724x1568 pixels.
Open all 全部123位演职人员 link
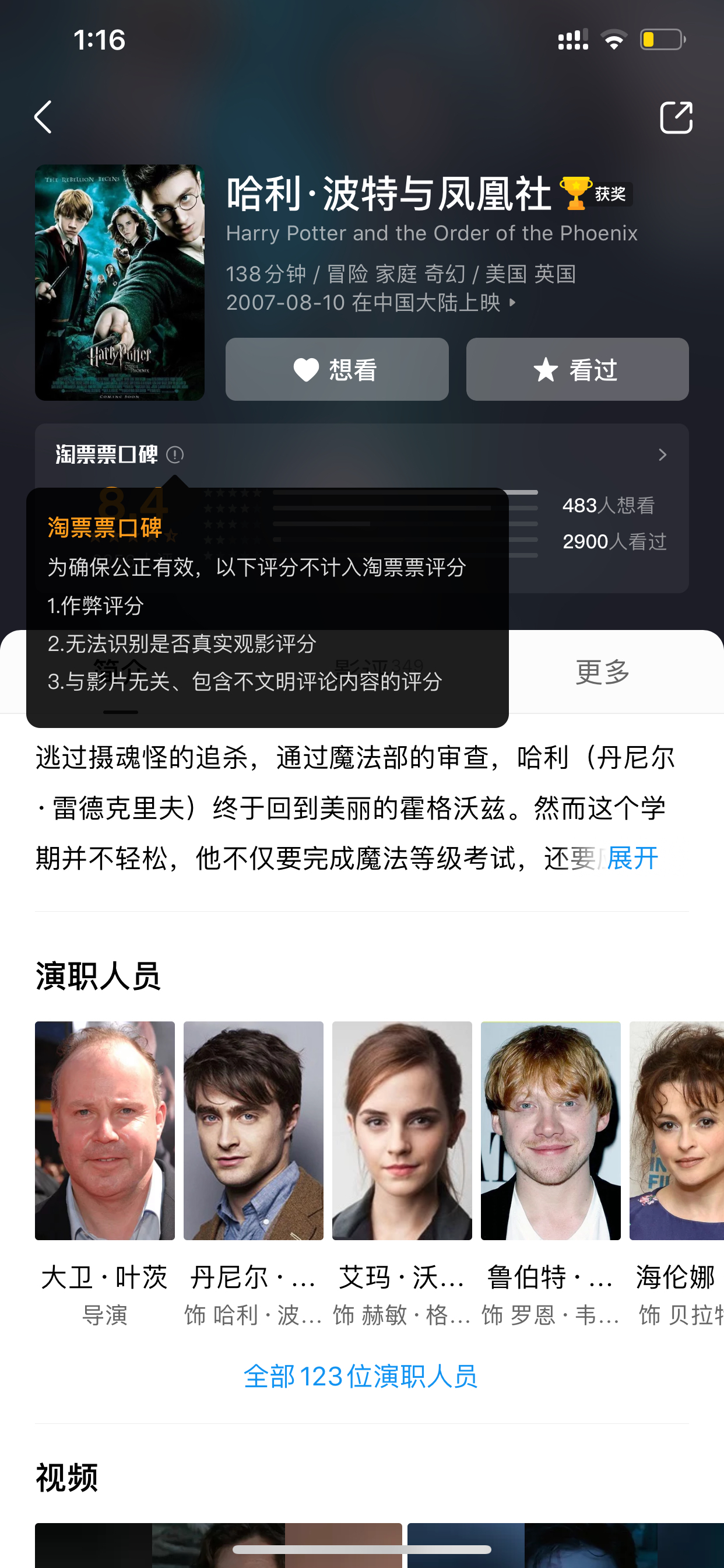click(x=361, y=1376)
